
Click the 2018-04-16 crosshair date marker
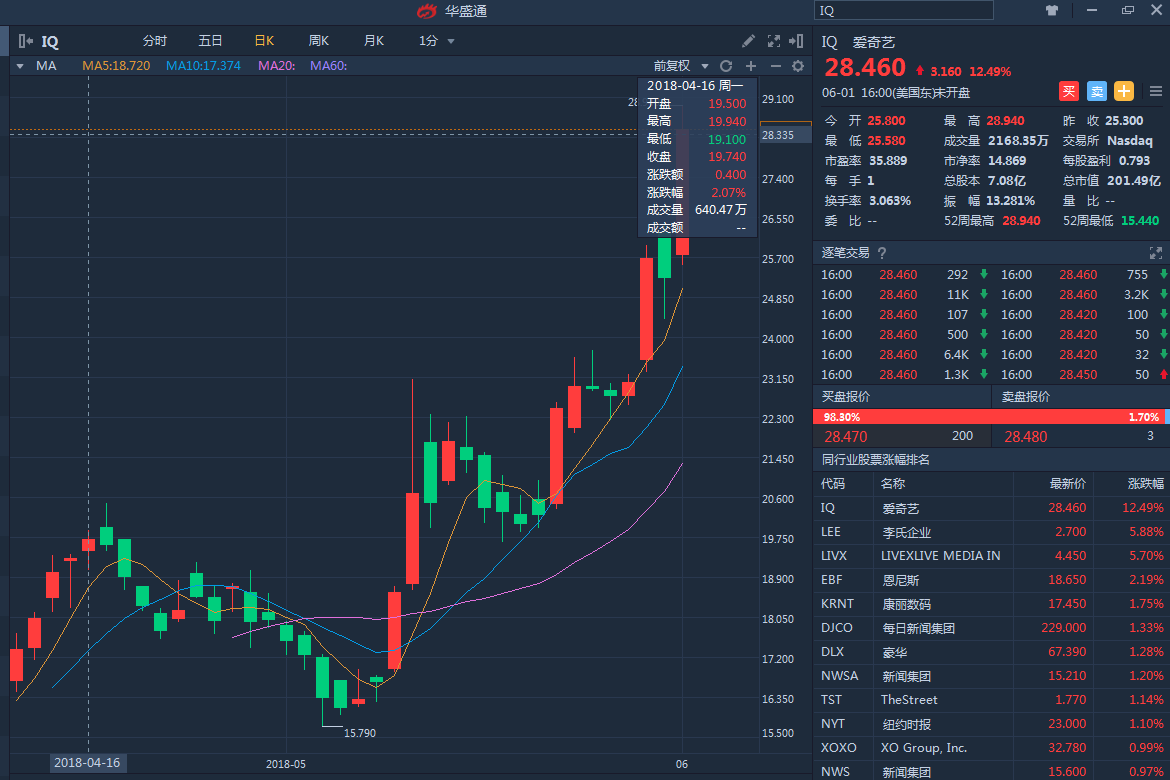click(87, 763)
